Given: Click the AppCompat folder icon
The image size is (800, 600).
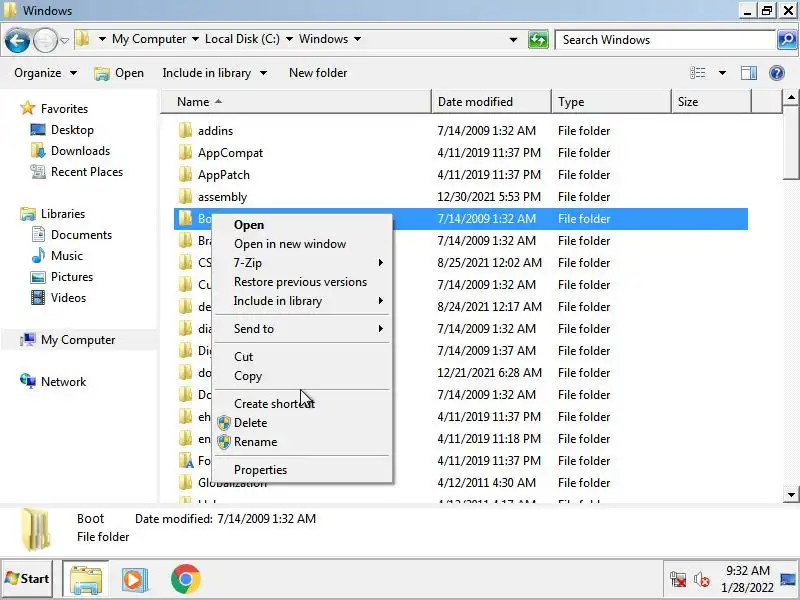Looking at the screenshot, I should point(185,153).
